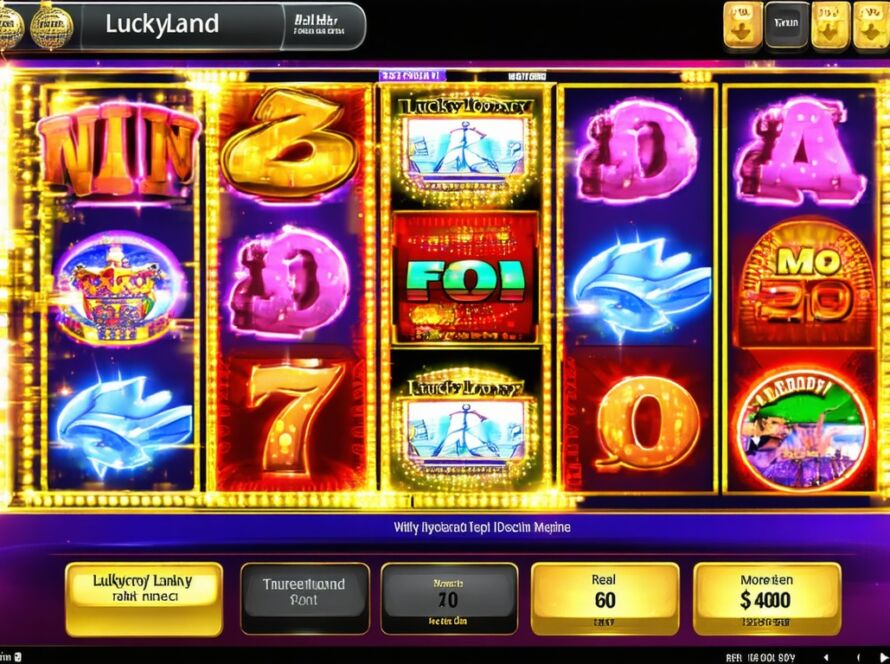Click the first gold down-arrow button top right
This screenshot has width=890, height=664.
pos(742,25)
